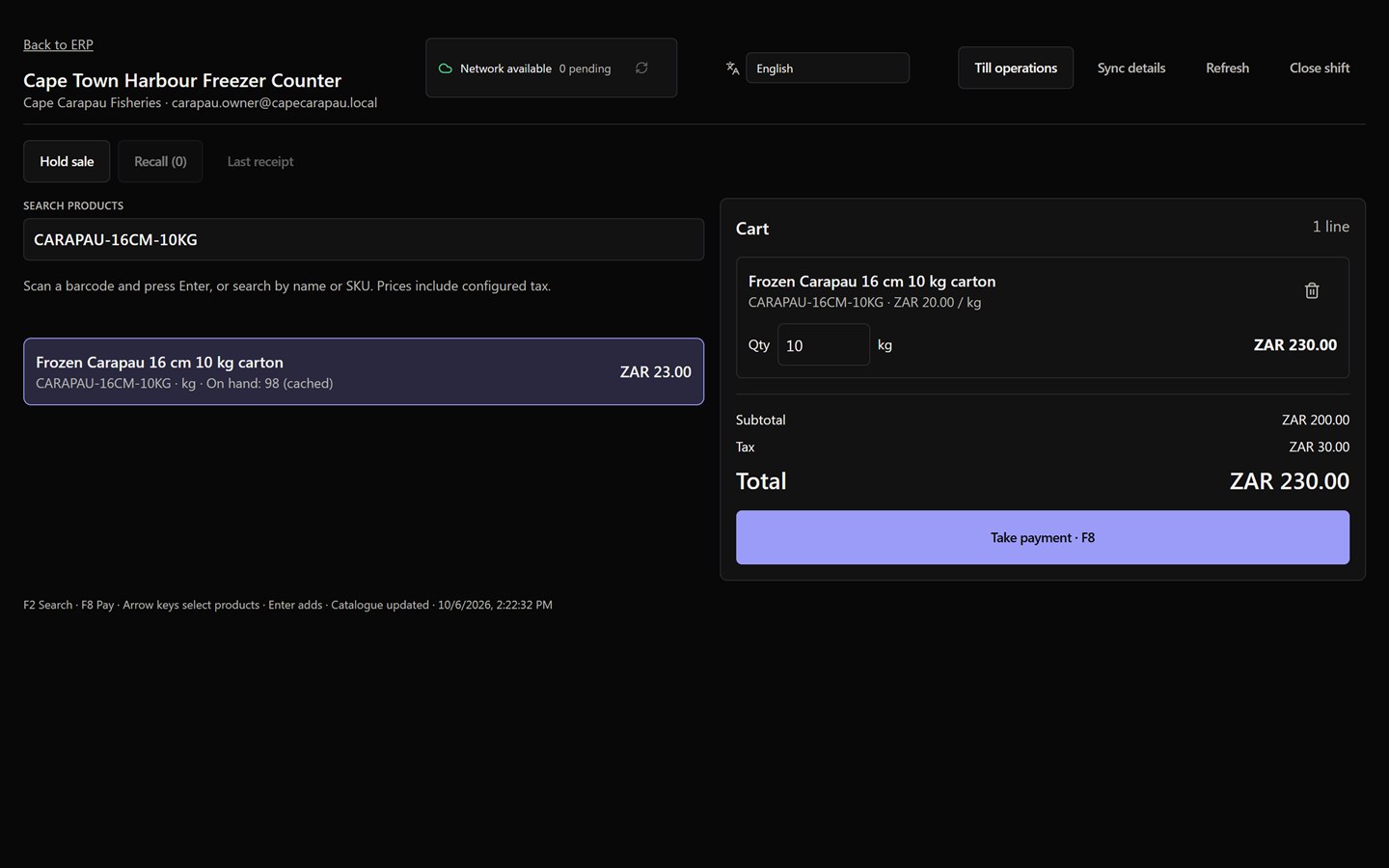
Task: Delete Frozen Carapau line with trash icon
Action: [1312, 290]
